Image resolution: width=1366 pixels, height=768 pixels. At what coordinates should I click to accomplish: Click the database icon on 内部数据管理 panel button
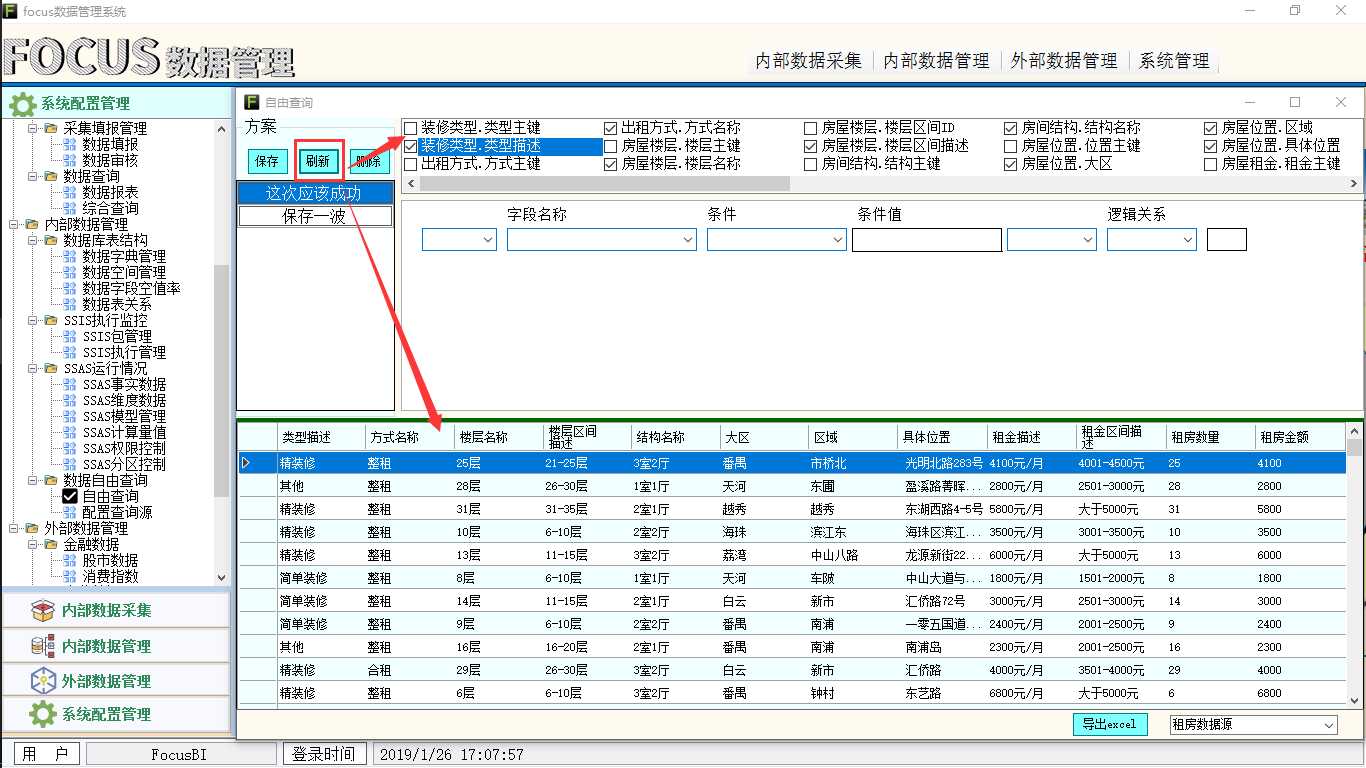[x=43, y=646]
